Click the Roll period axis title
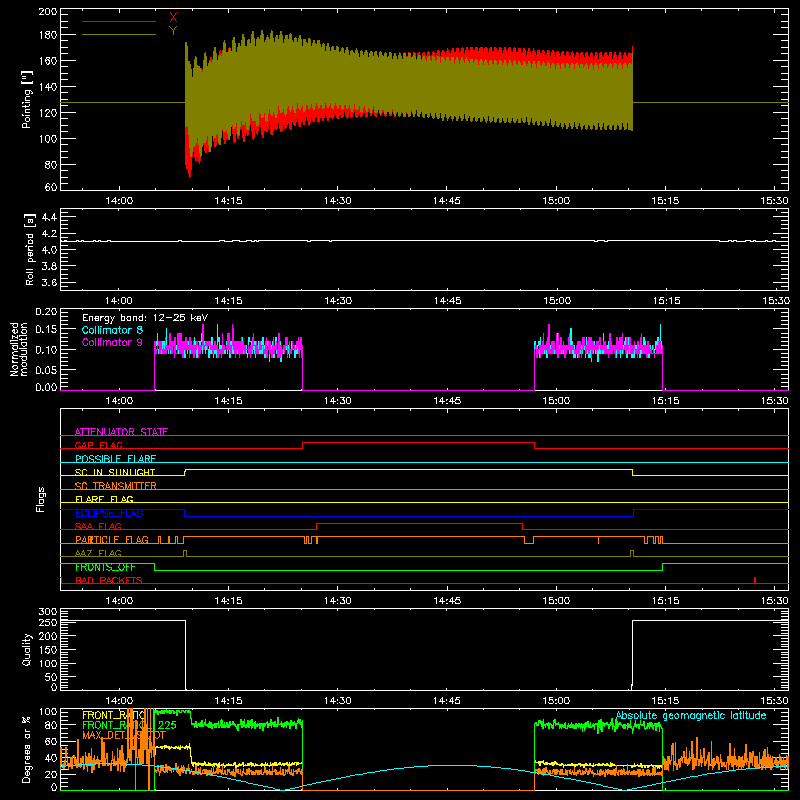 tap(29, 249)
